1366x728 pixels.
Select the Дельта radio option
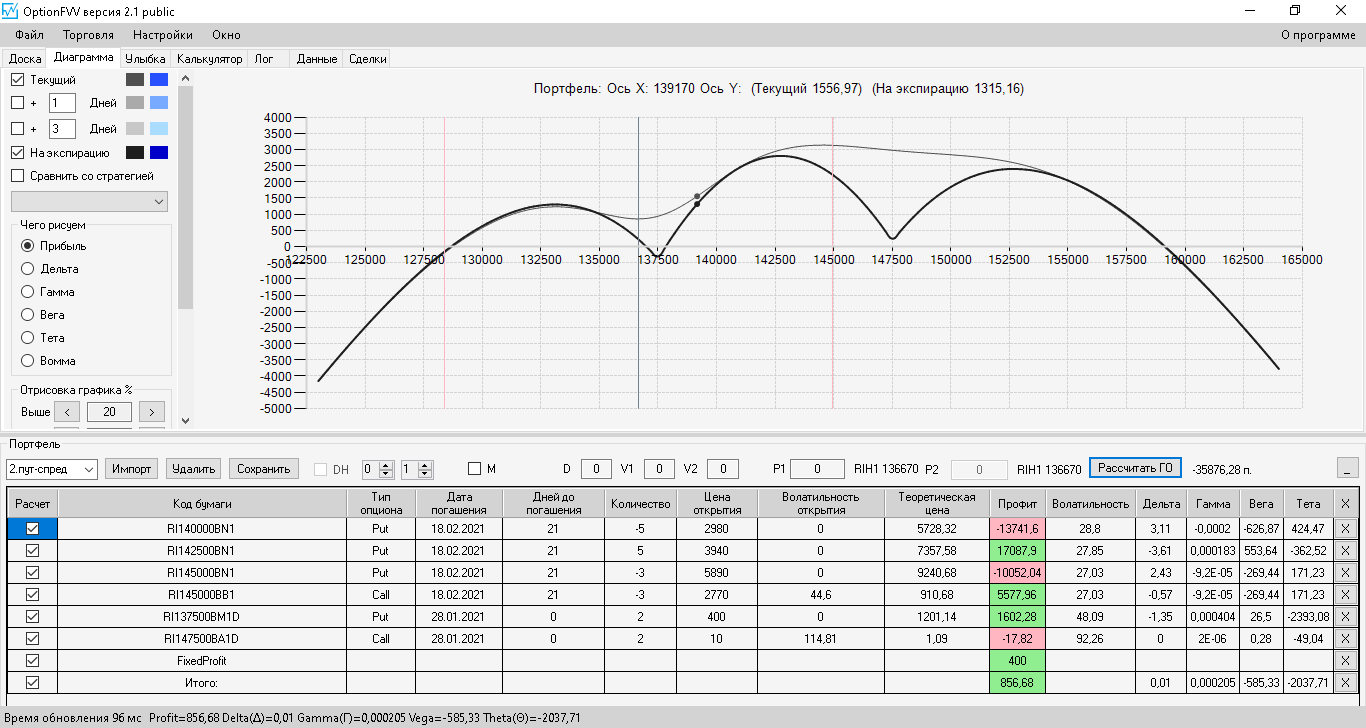point(28,269)
